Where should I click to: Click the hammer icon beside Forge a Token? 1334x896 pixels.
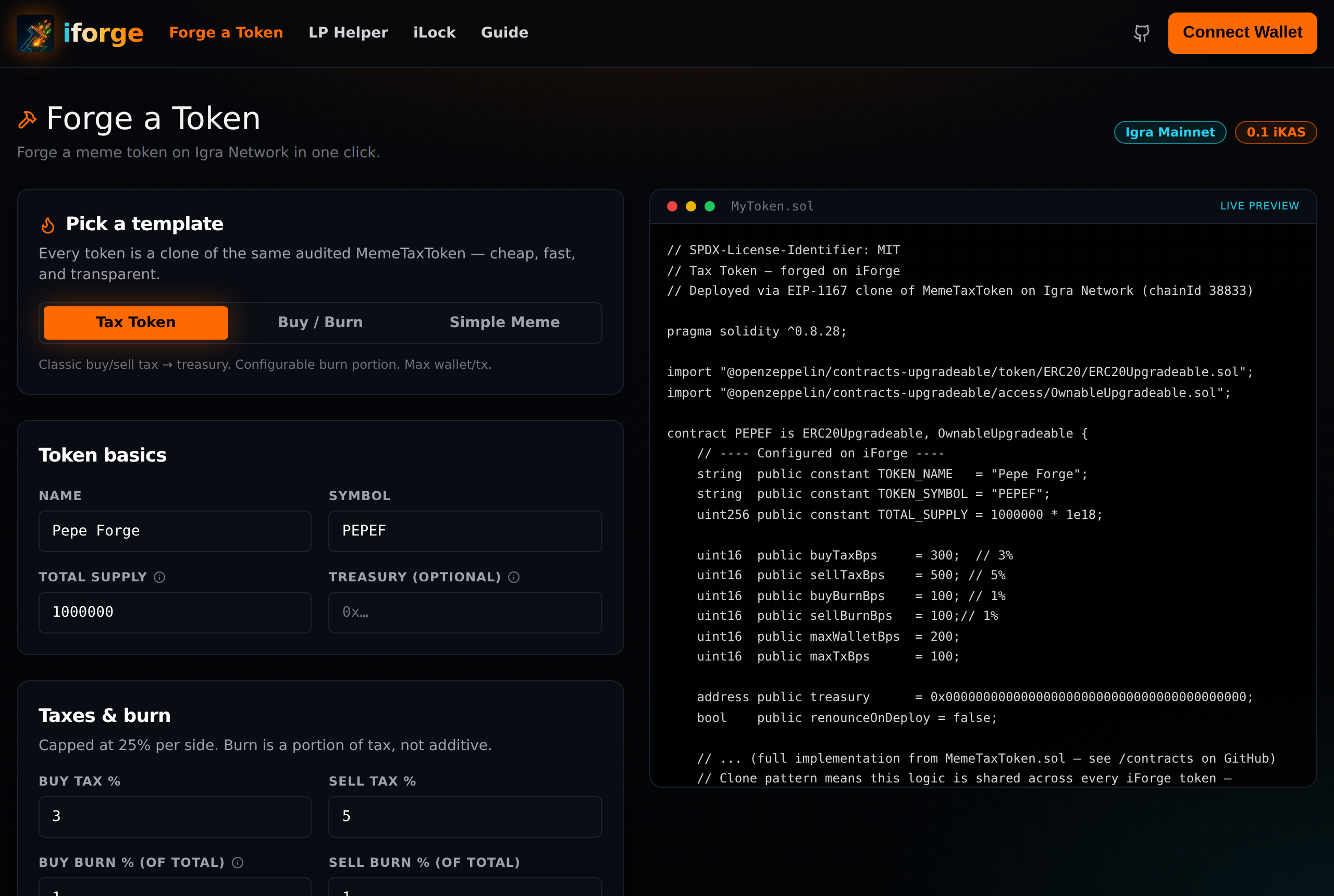tap(27, 119)
